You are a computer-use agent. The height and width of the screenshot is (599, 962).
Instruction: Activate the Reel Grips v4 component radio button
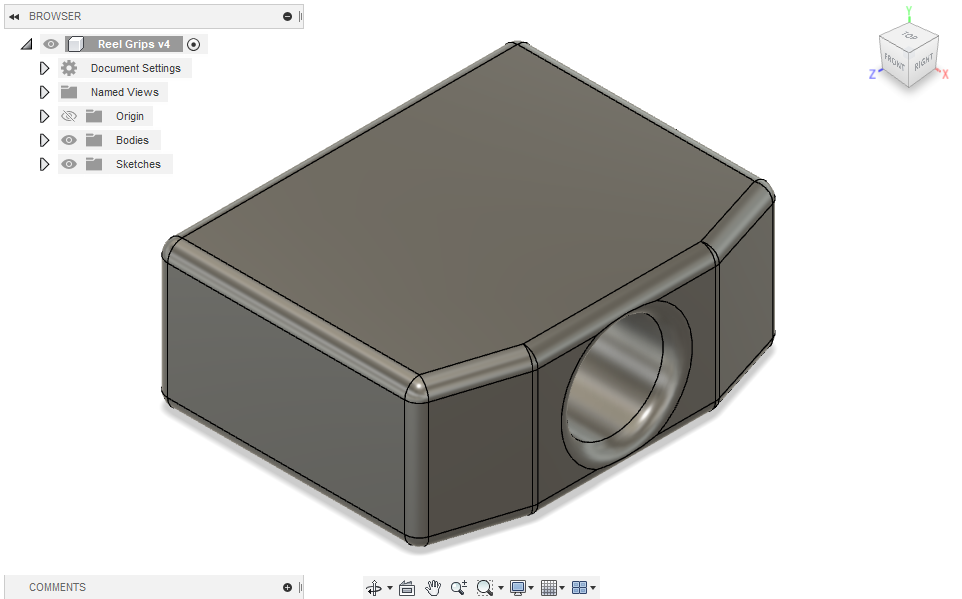193,43
